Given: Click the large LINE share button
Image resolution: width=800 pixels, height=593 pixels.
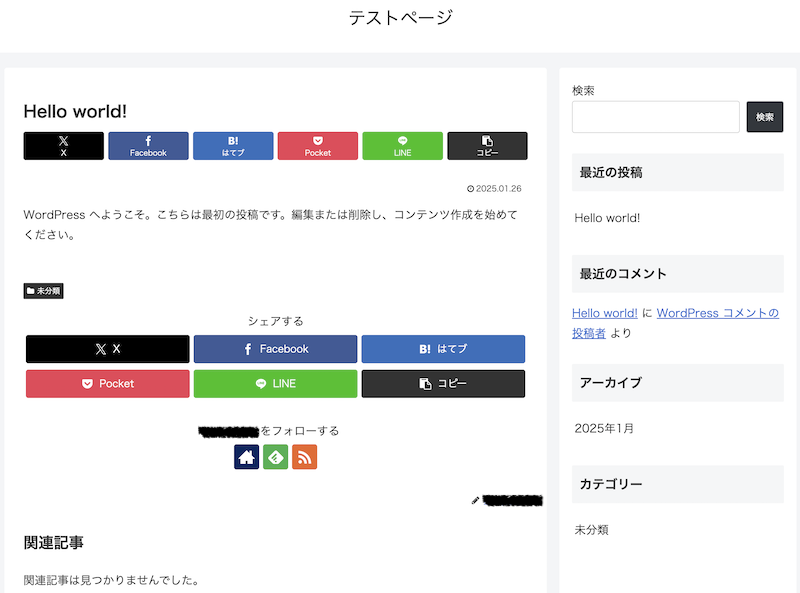Looking at the screenshot, I should click(275, 384).
